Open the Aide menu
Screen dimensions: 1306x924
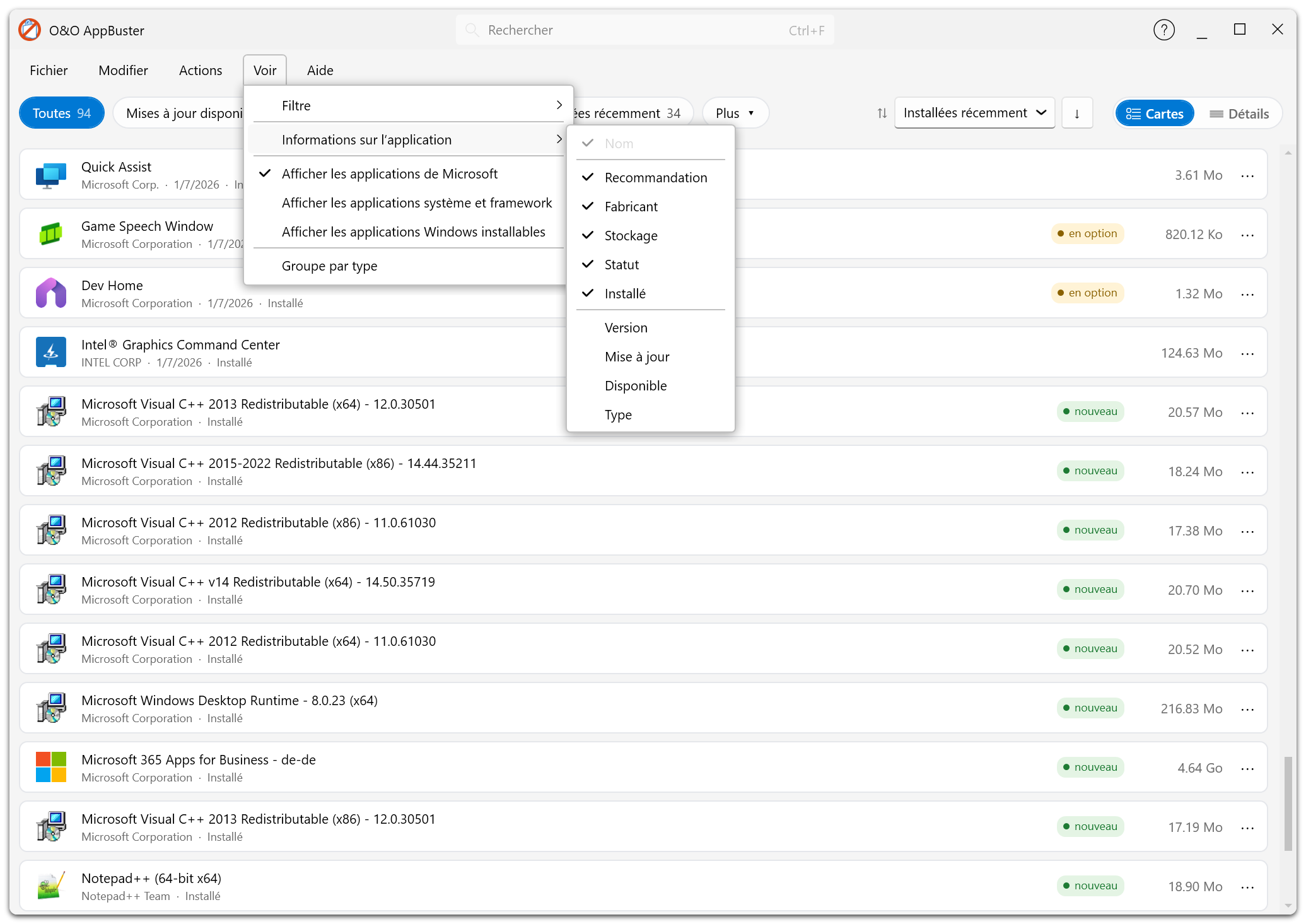click(x=320, y=71)
